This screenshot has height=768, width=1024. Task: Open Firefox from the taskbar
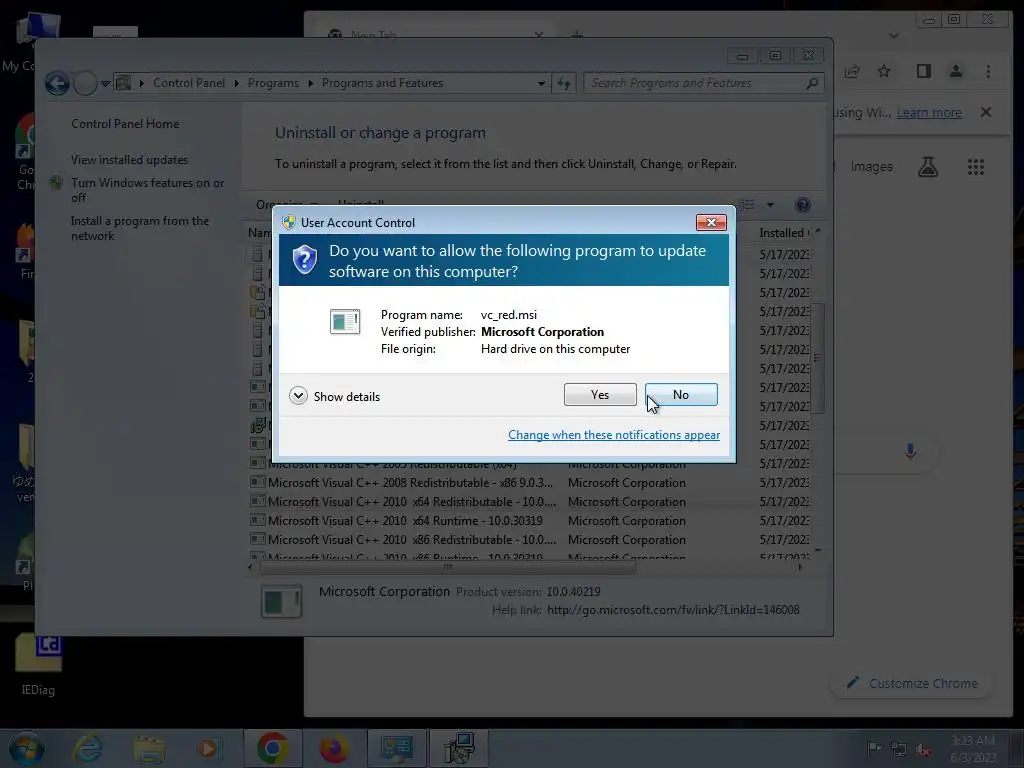tap(334, 748)
